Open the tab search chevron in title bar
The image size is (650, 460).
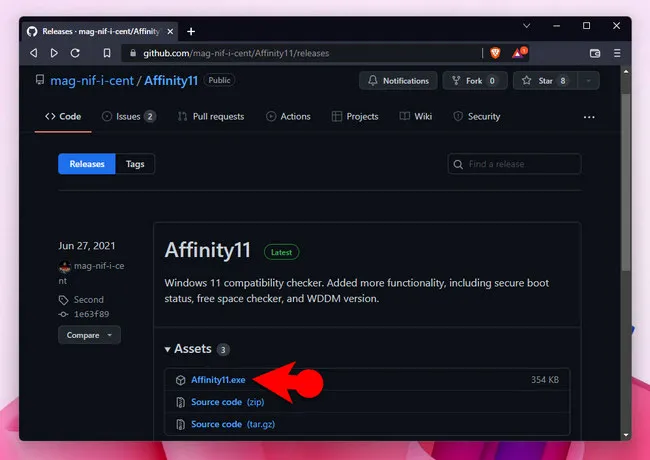pos(526,26)
